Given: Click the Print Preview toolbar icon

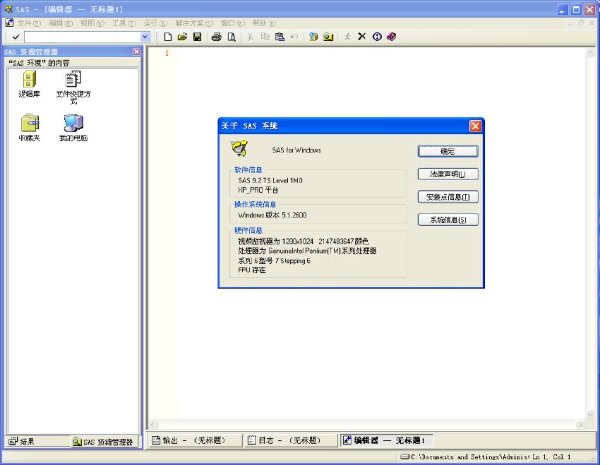Looking at the screenshot, I should click(x=232, y=37).
